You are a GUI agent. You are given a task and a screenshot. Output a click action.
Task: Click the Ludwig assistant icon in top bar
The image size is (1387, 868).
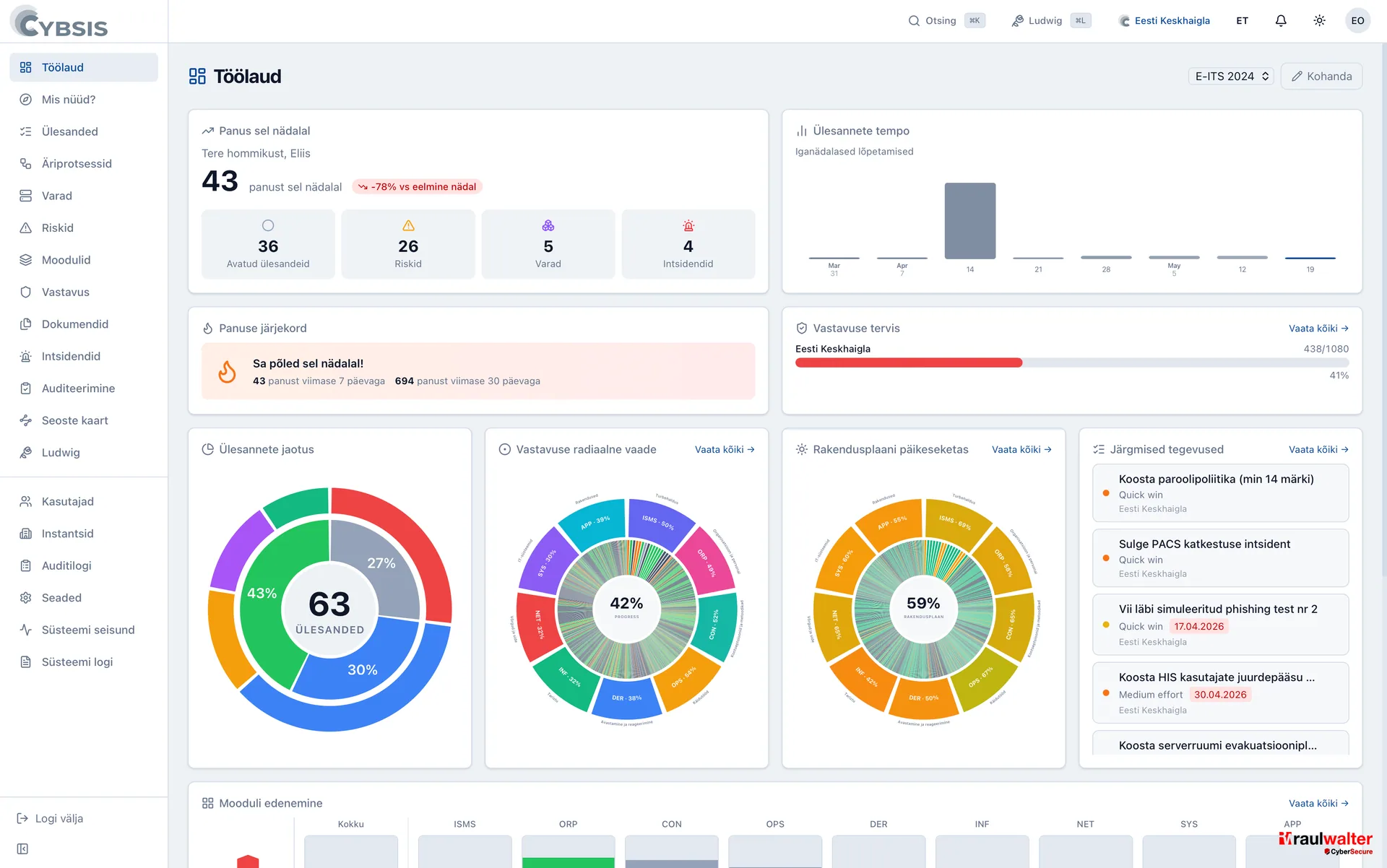point(1017,20)
